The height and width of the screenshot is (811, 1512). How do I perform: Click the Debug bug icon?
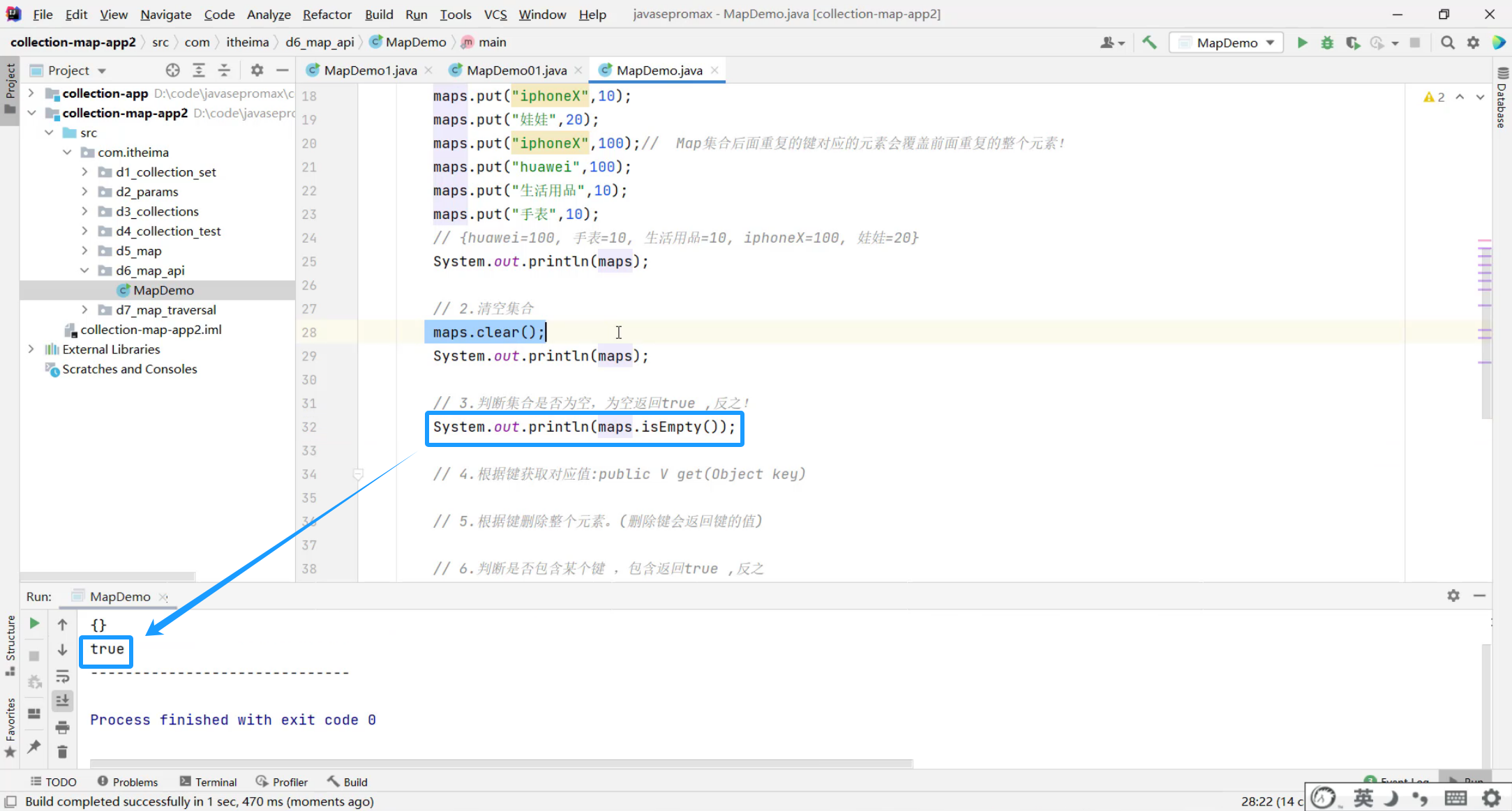pyautogui.click(x=1326, y=43)
